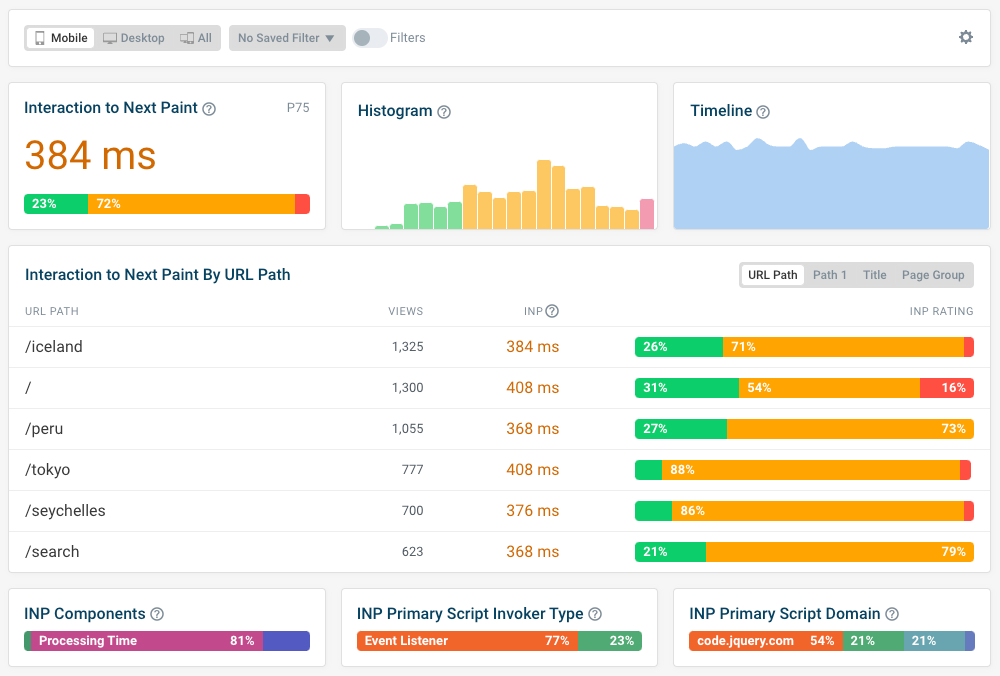Click the settings gear icon

pyautogui.click(x=965, y=36)
